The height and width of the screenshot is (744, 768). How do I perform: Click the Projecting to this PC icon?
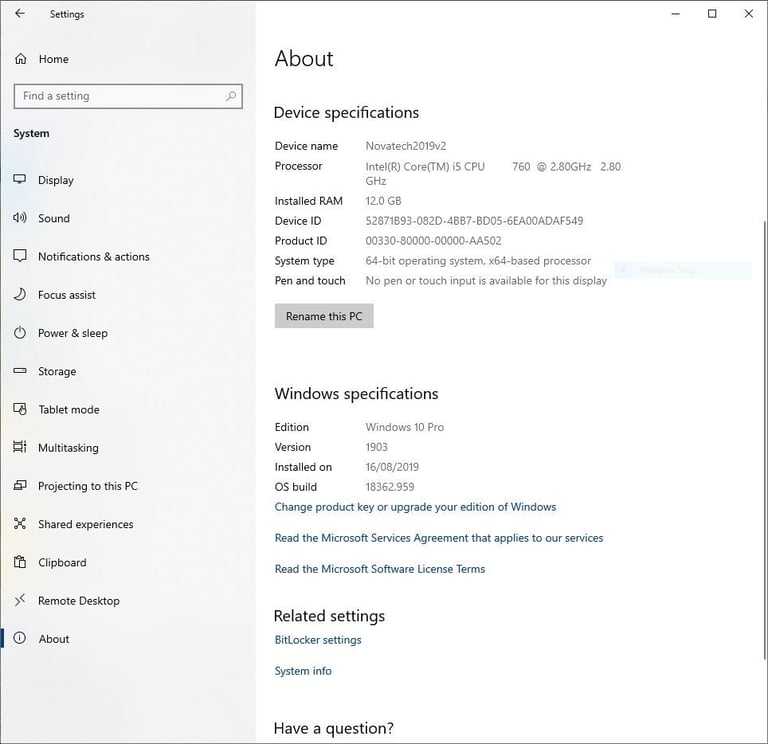[20, 485]
